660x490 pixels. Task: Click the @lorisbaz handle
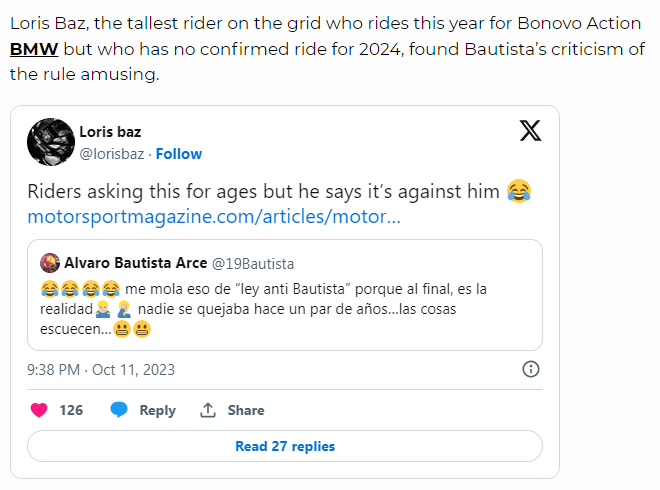tap(113, 154)
